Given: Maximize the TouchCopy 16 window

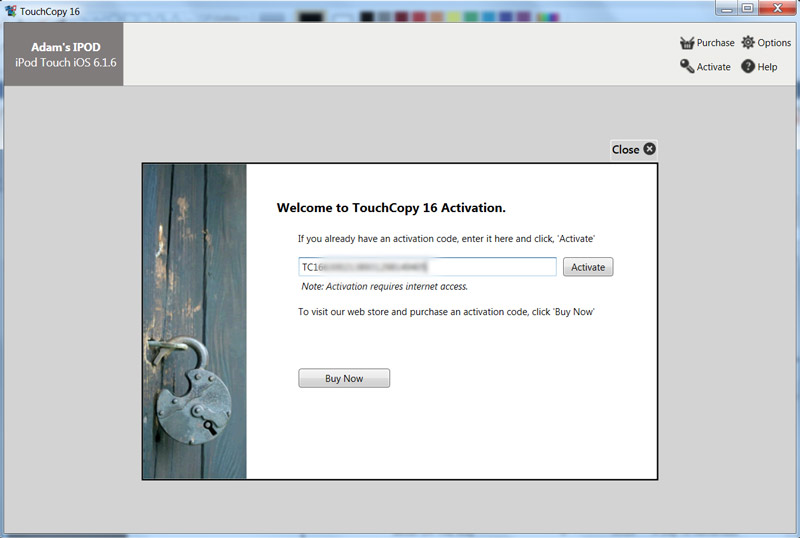Looking at the screenshot, I should (x=747, y=8).
